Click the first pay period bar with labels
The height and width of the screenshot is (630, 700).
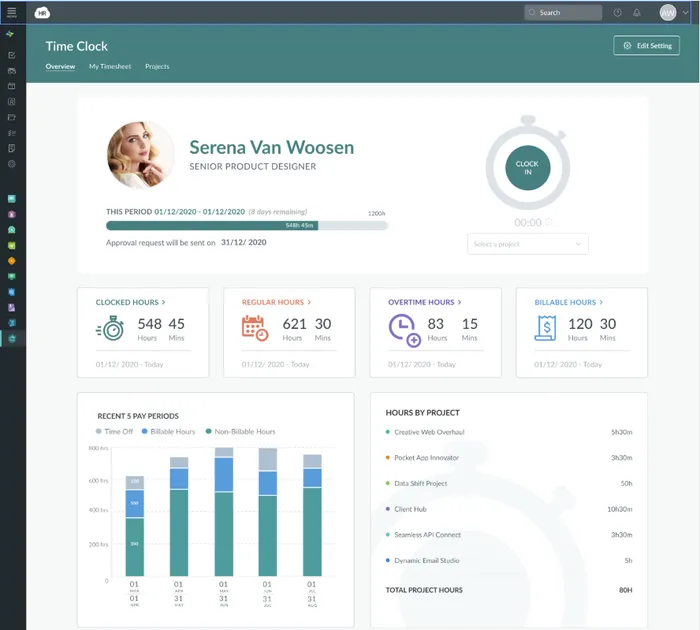tap(134, 526)
